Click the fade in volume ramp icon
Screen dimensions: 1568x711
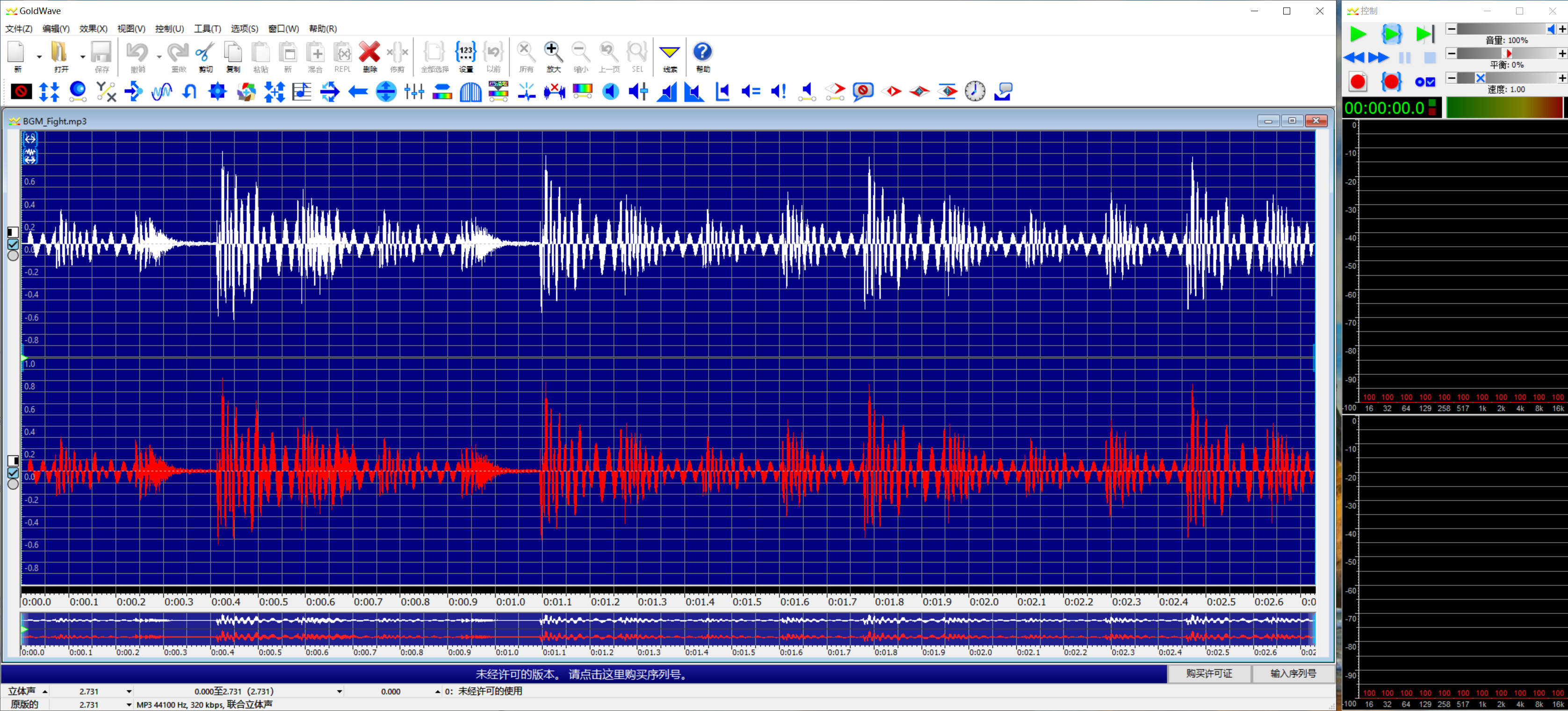[666, 92]
